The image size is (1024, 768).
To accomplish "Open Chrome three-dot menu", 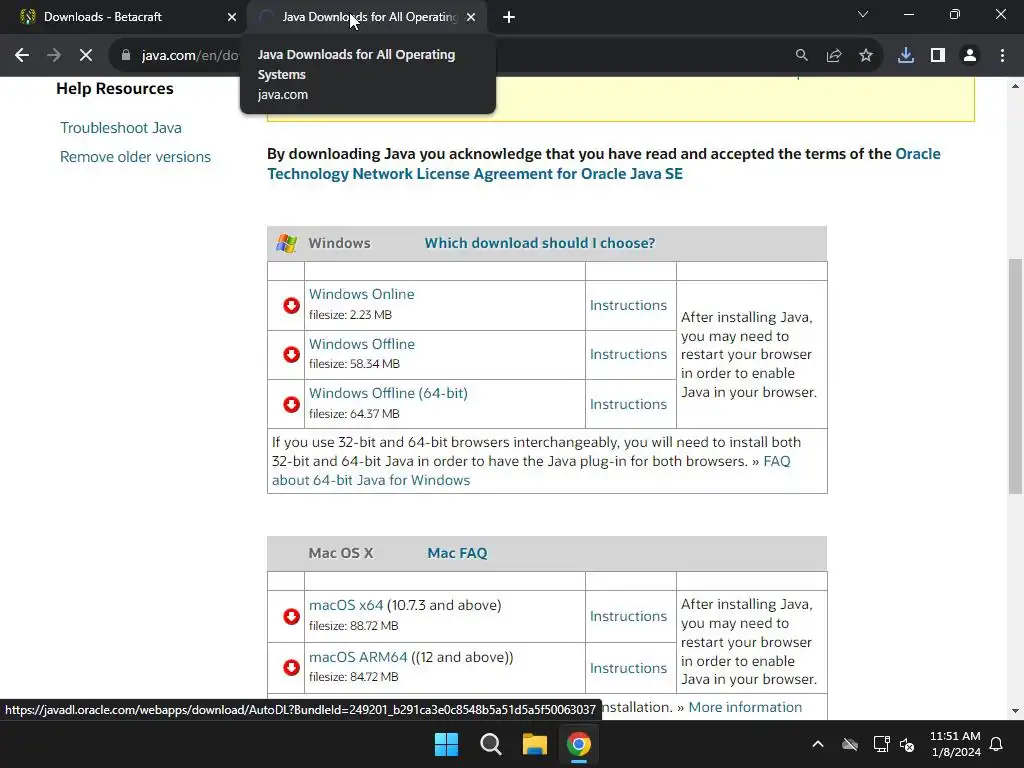I will click(x=1002, y=56).
